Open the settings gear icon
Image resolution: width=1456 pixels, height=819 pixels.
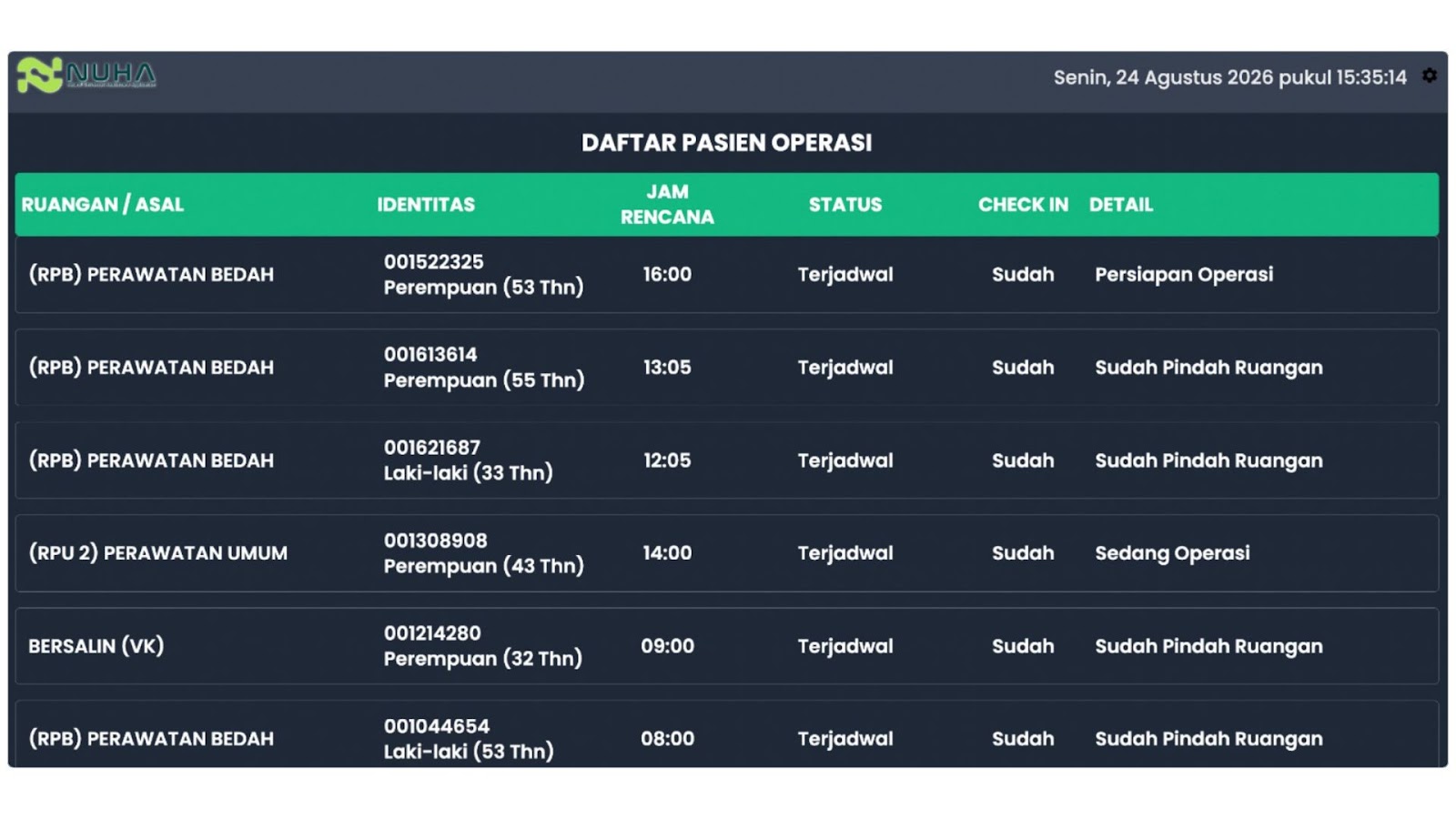[1430, 76]
